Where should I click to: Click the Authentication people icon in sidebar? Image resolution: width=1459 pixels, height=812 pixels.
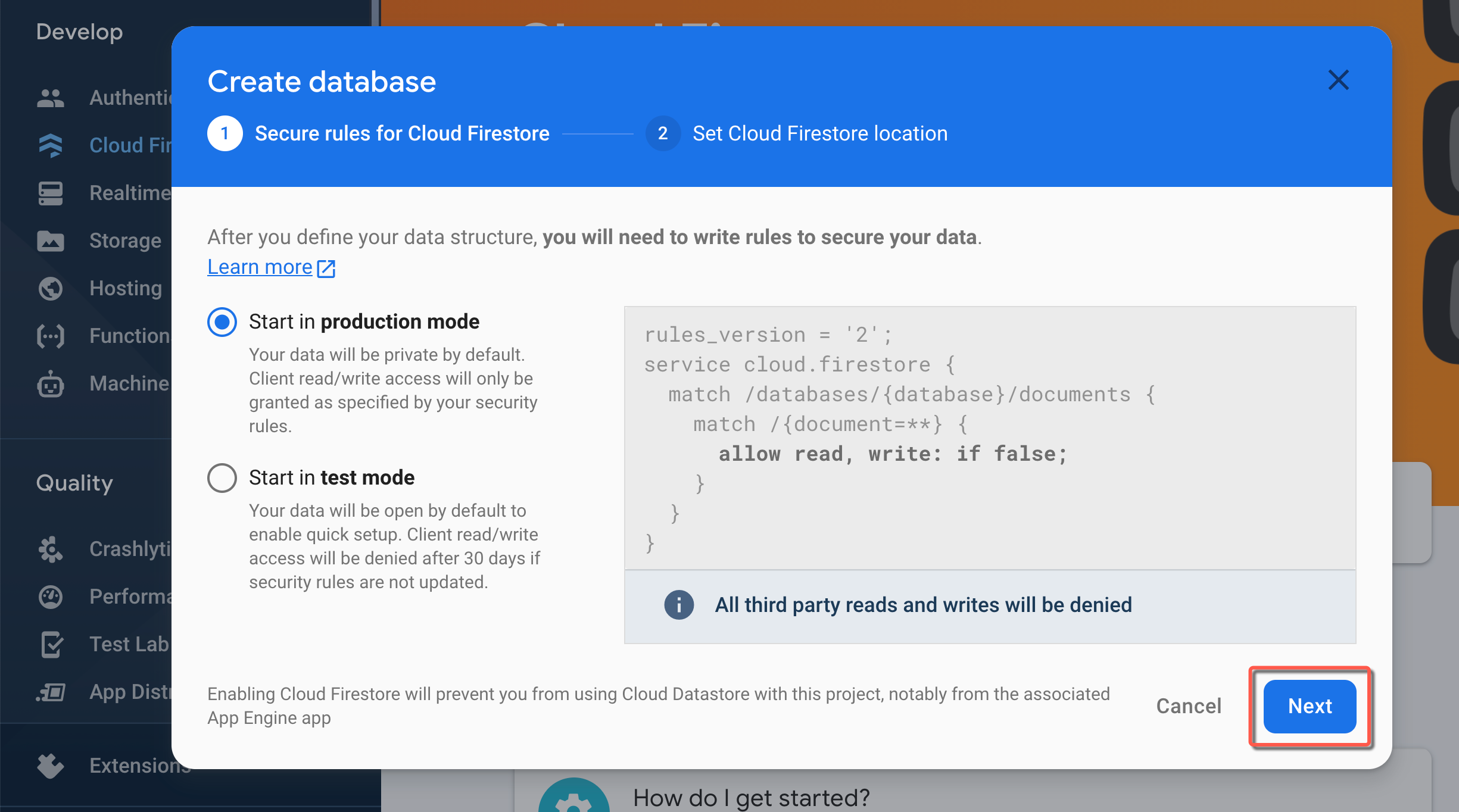51,98
